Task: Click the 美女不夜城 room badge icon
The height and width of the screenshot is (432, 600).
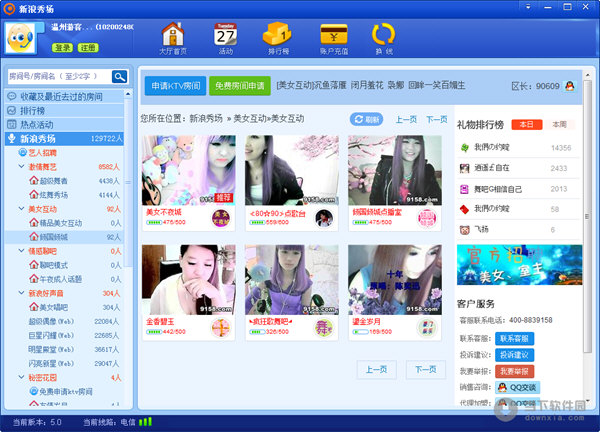Action: (x=221, y=218)
